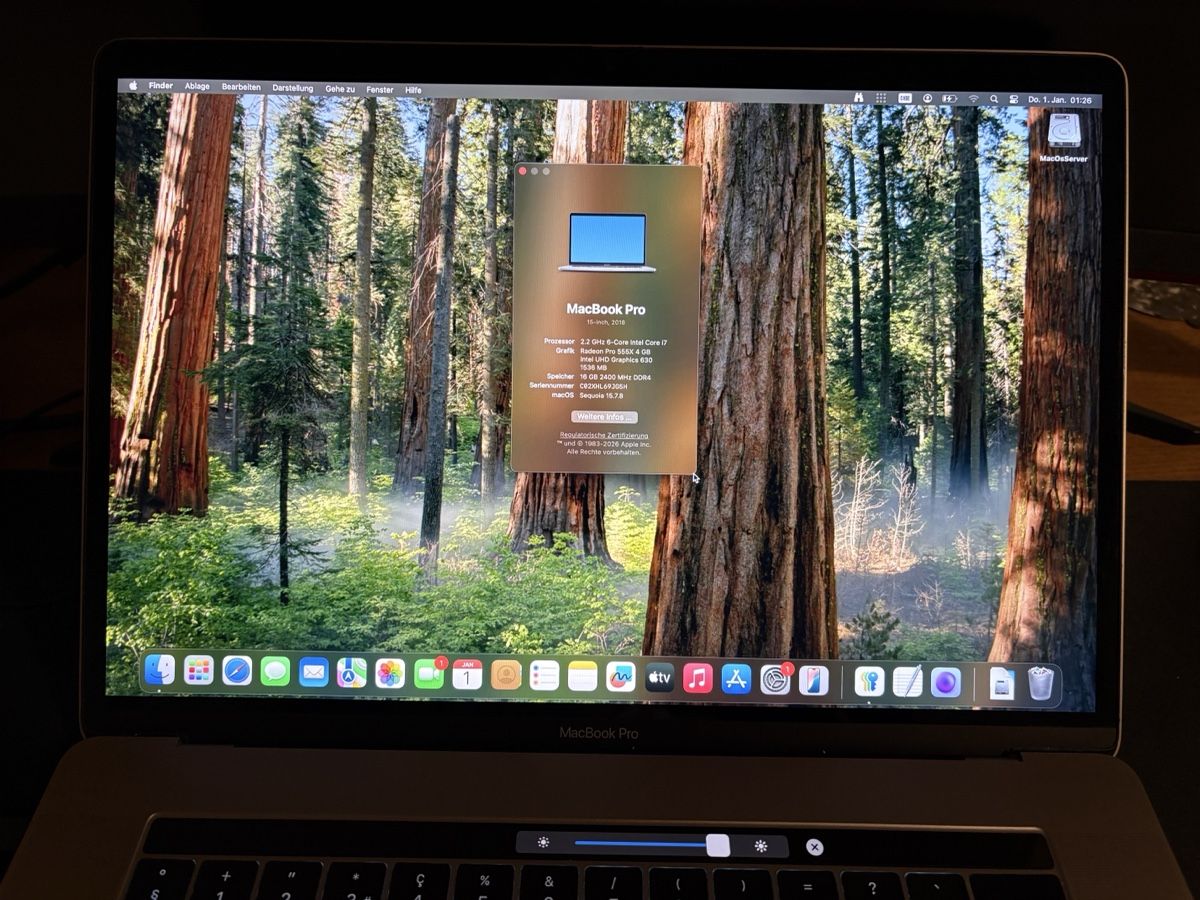Open the Finder menu
The image size is (1200, 900).
(161, 86)
